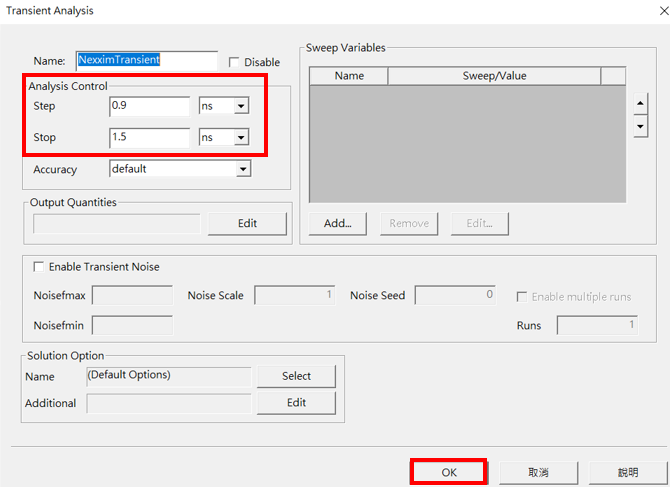This screenshot has height=487, width=670.
Task: Click the Noisefmax input field
Action: pos(132,295)
